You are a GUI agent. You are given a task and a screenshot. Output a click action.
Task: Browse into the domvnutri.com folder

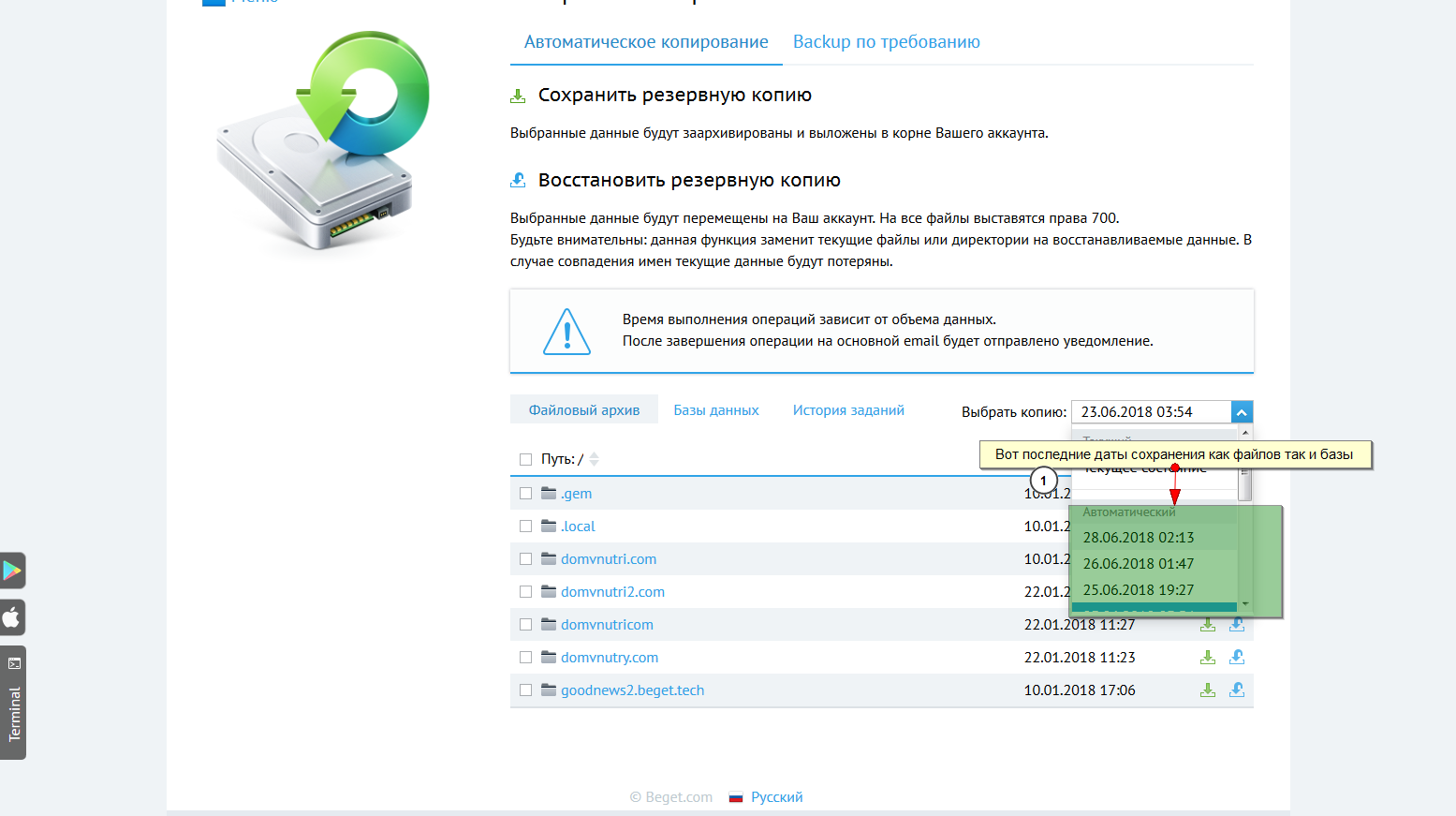coord(609,559)
